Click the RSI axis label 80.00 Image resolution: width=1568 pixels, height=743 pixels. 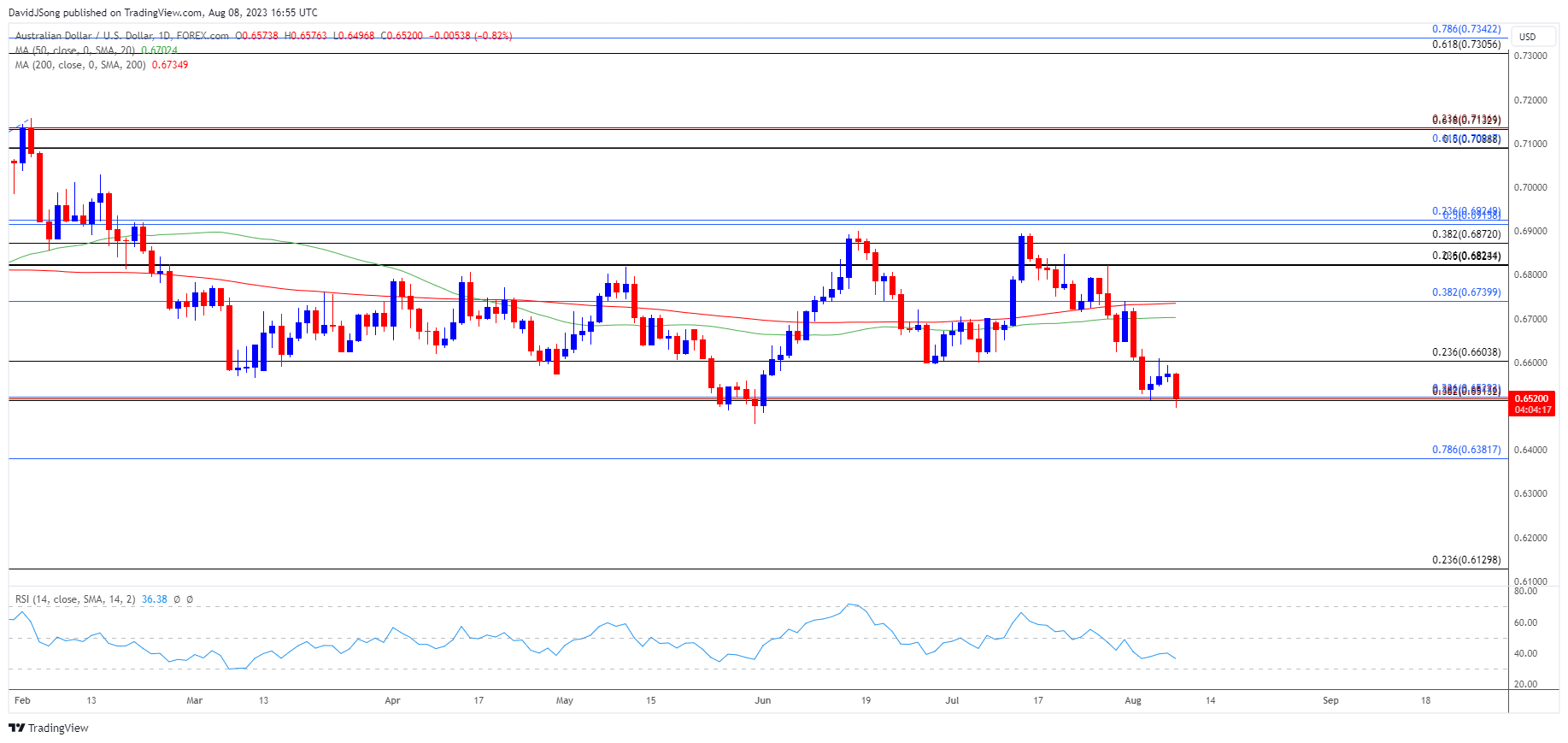(x=1525, y=591)
